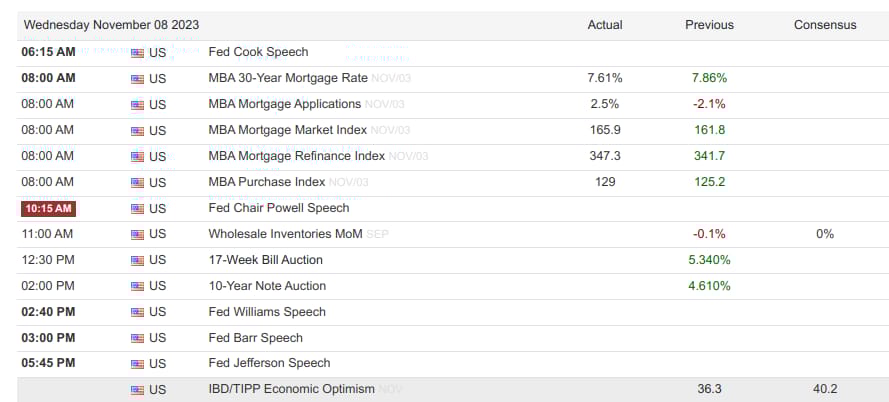Click the 17-Week Bill Auction link
The height and width of the screenshot is (402, 889).
[265, 259]
